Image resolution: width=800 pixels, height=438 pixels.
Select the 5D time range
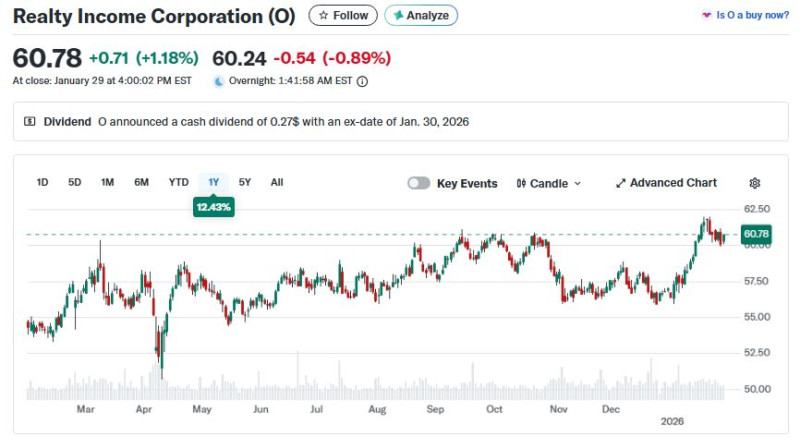coord(74,182)
